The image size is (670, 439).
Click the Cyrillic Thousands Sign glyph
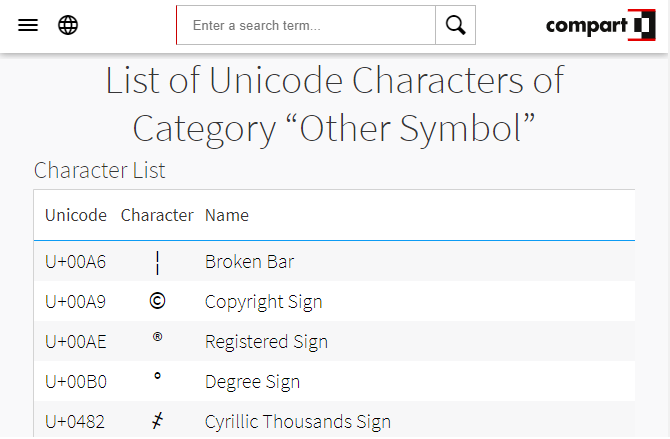(157, 421)
